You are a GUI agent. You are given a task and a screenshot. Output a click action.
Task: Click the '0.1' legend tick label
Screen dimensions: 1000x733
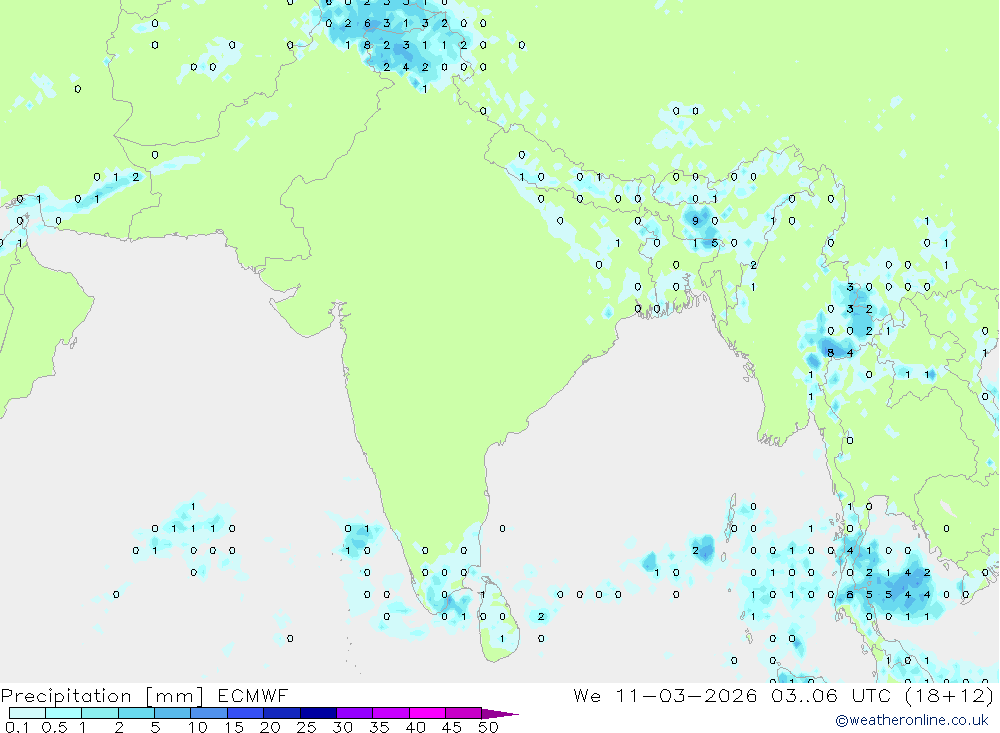tap(18, 727)
